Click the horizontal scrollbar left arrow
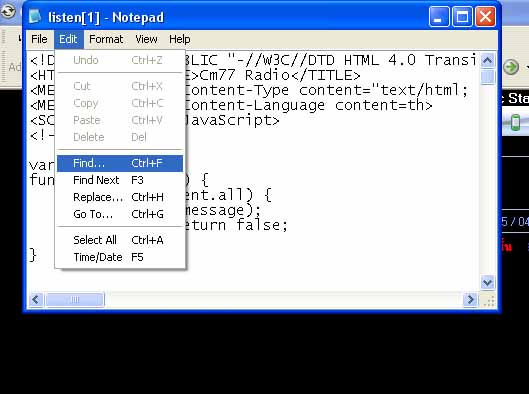This screenshot has height=394, width=529. (36, 300)
